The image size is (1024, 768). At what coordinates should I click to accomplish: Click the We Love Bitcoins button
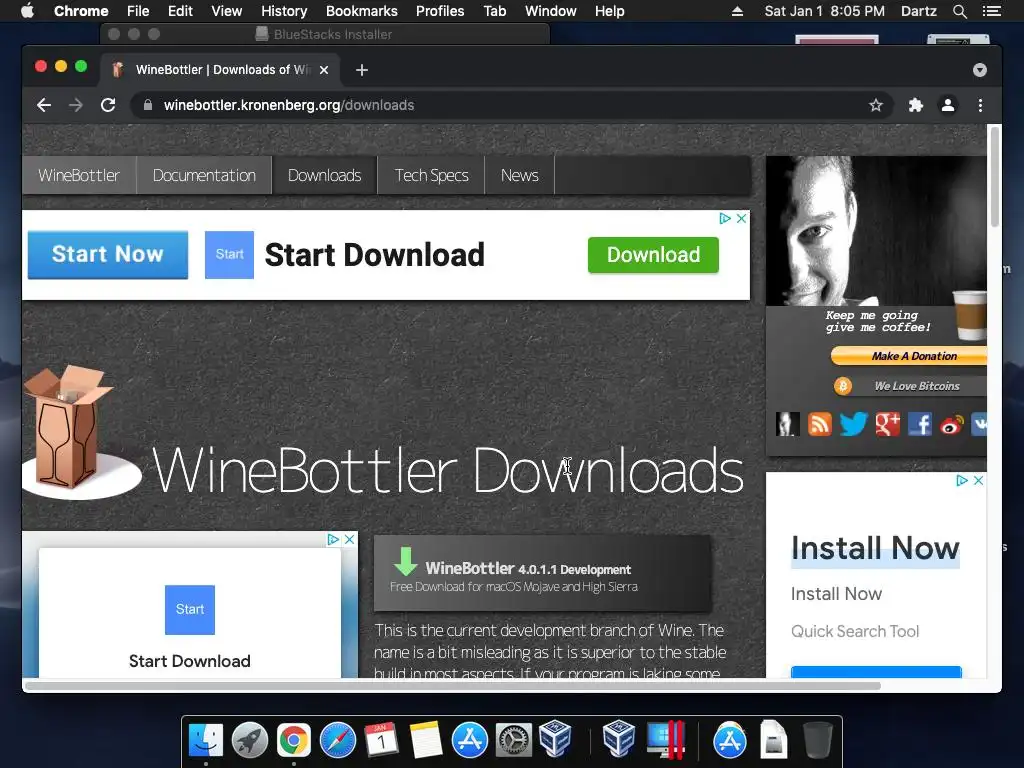910,386
